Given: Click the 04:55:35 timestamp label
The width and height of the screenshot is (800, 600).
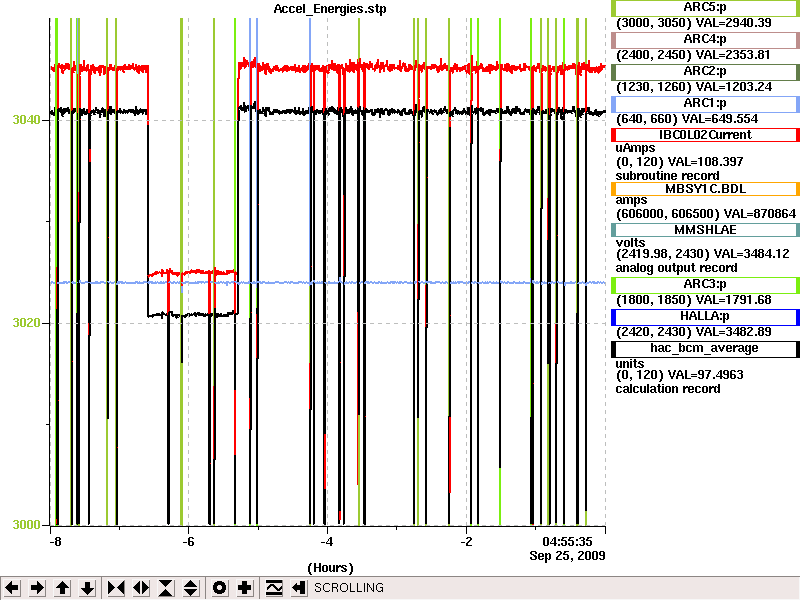Looking at the screenshot, I should [567, 542].
